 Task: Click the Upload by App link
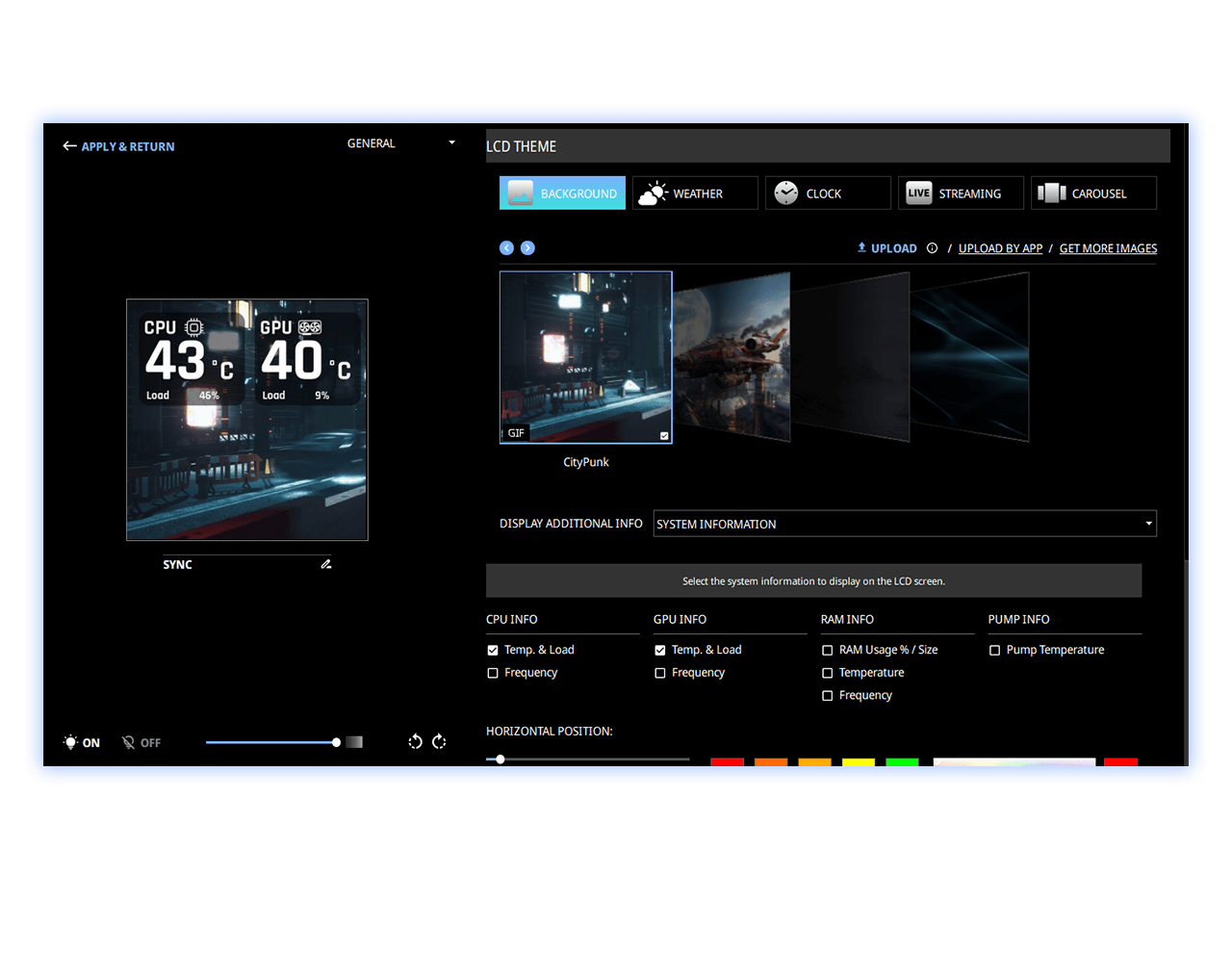pos(1000,248)
